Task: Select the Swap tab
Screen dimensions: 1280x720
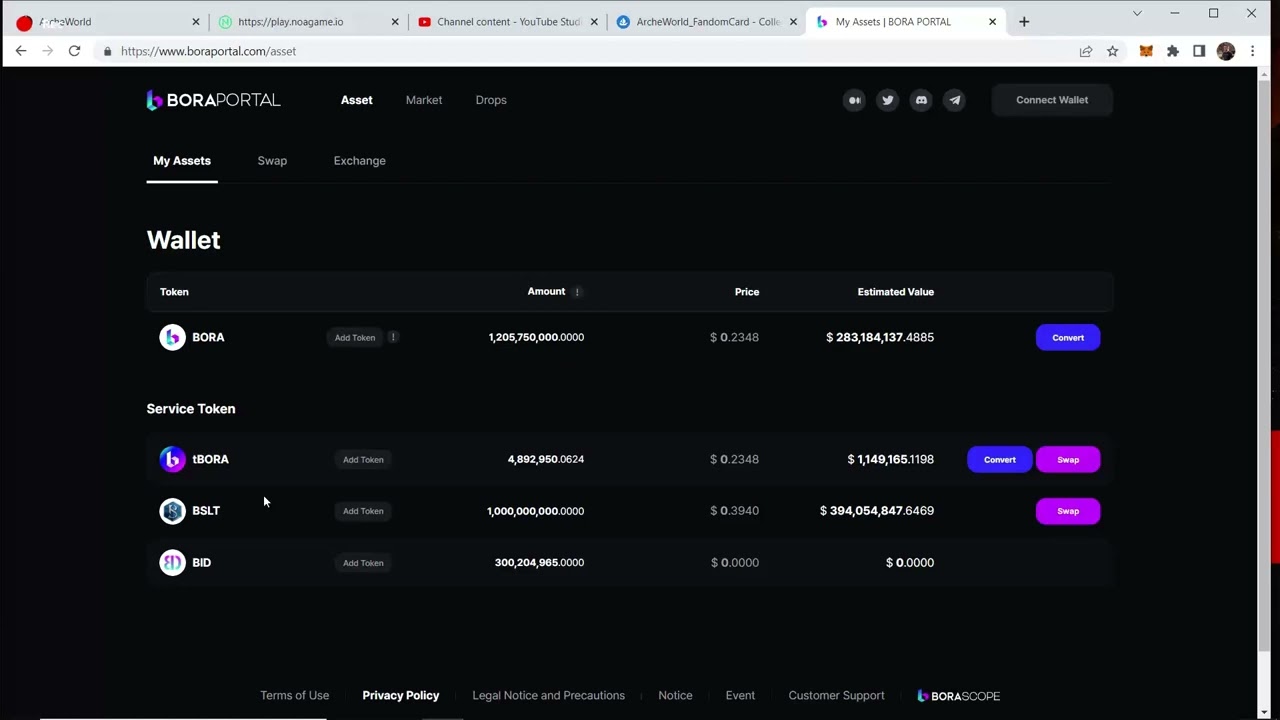Action: click(x=272, y=161)
